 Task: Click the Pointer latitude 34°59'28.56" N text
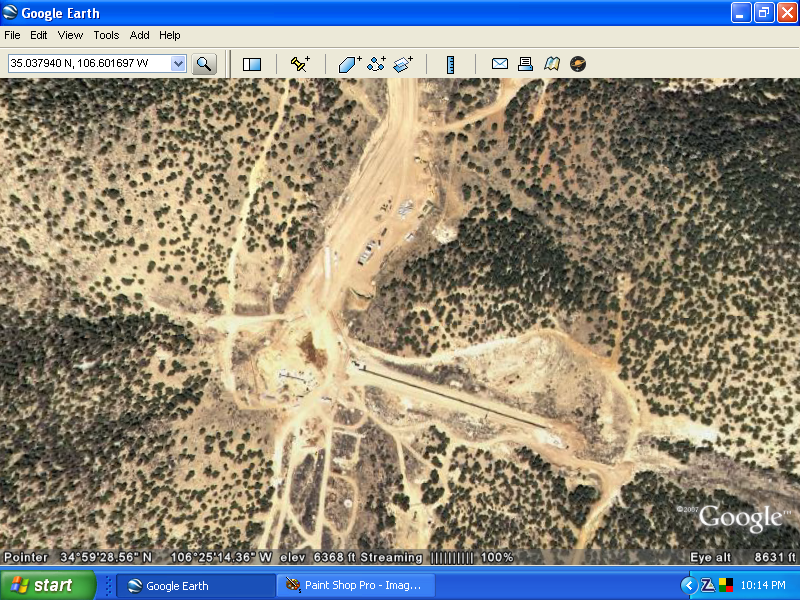coord(78,558)
